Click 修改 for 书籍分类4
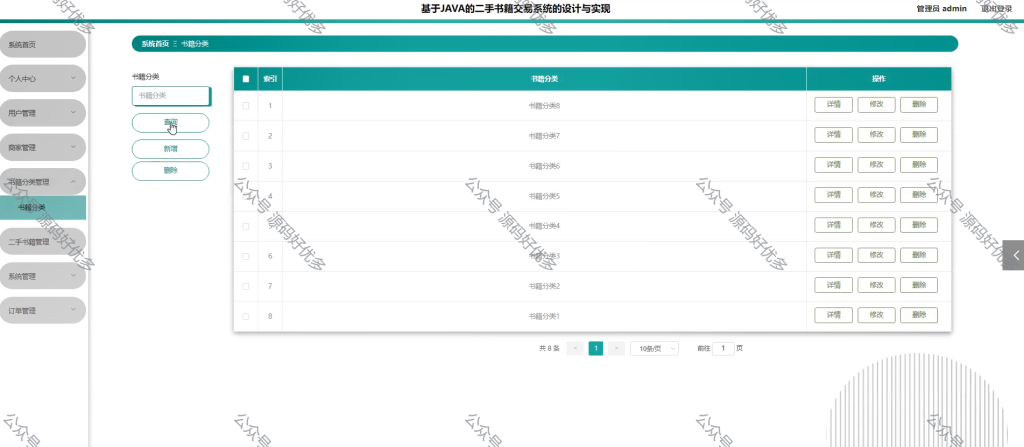Screen dimensions: 1024x447 (876, 225)
